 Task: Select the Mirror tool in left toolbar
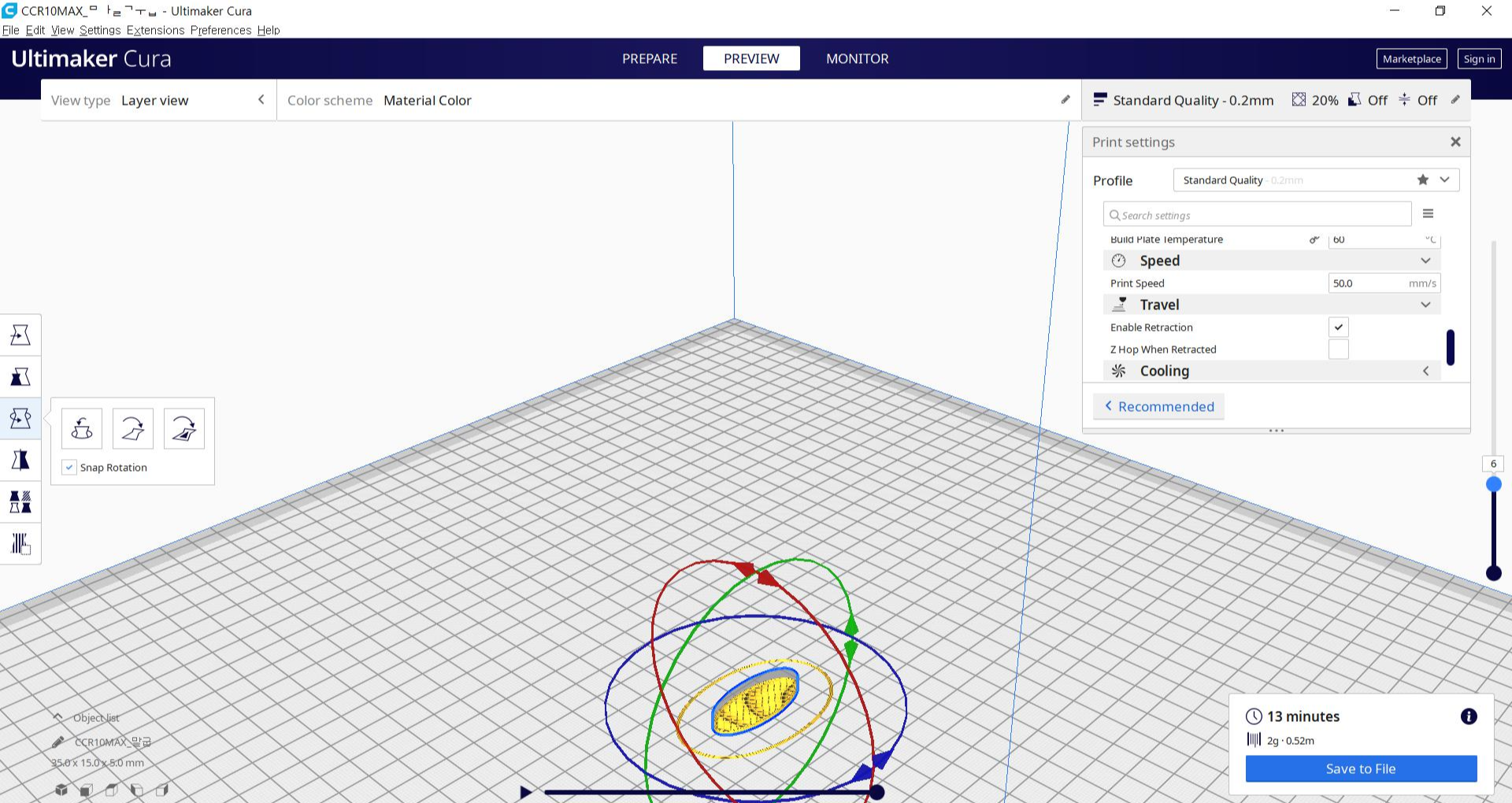pos(20,460)
